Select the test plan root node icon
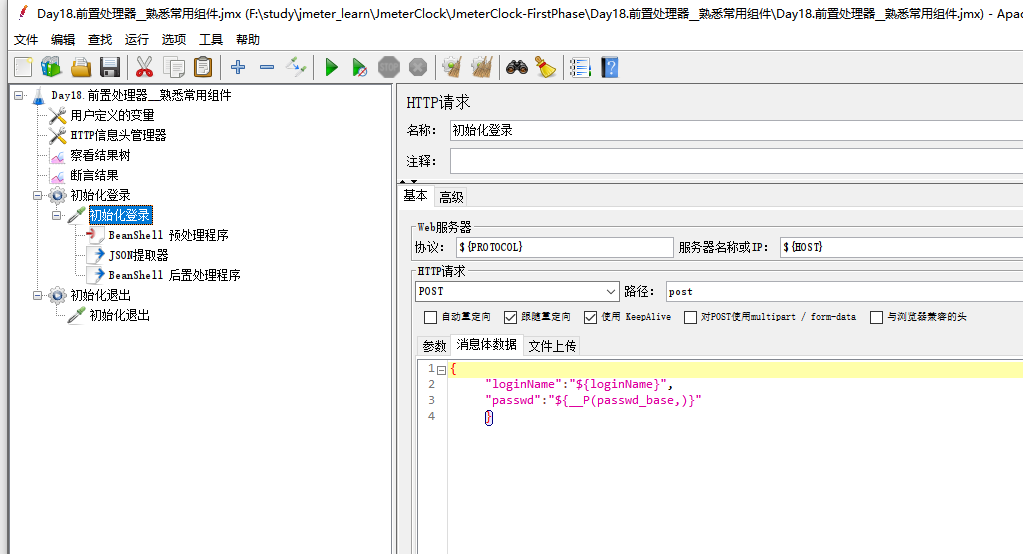 coord(38,95)
